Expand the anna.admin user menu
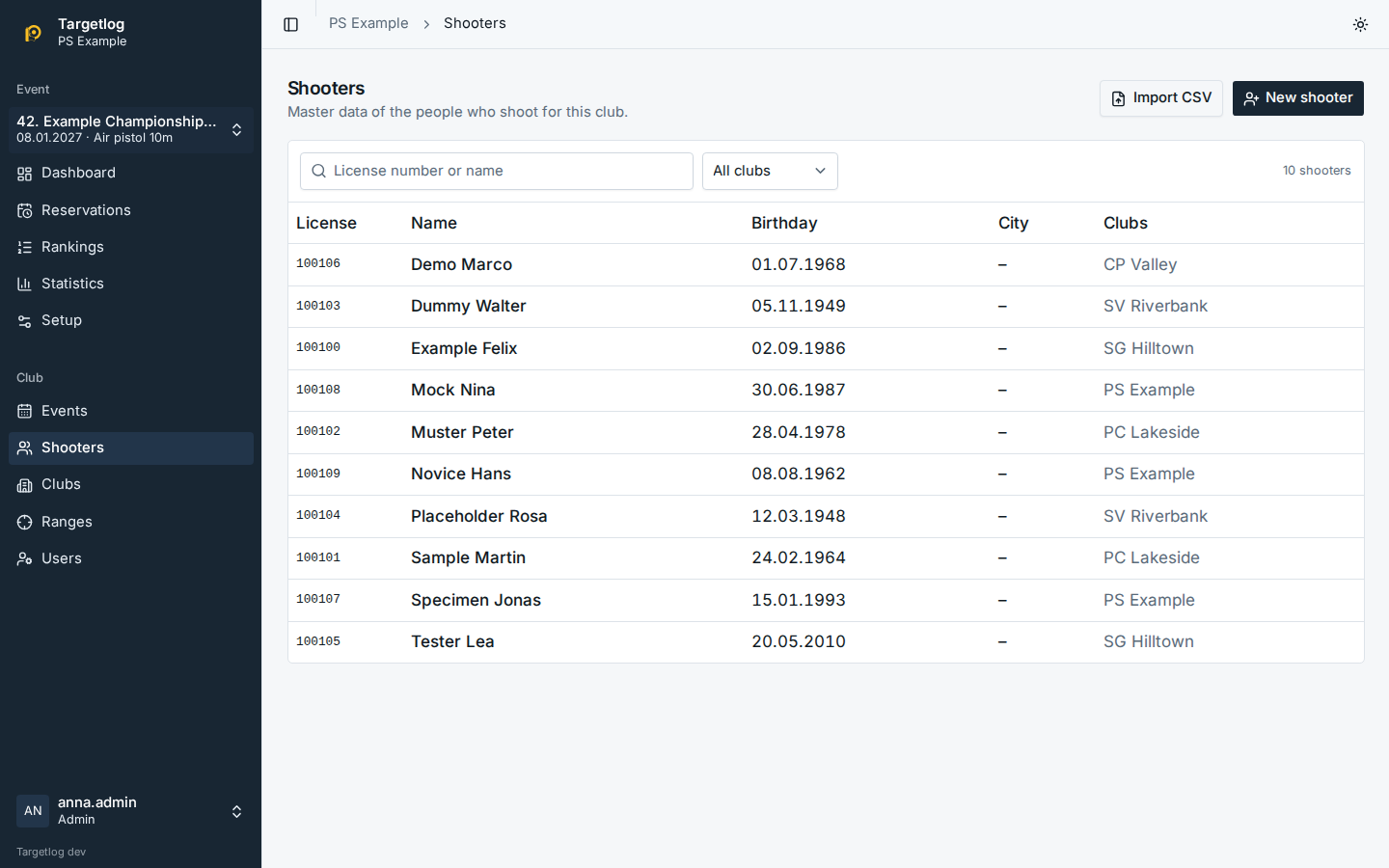Viewport: 1389px width, 868px height. (x=131, y=811)
